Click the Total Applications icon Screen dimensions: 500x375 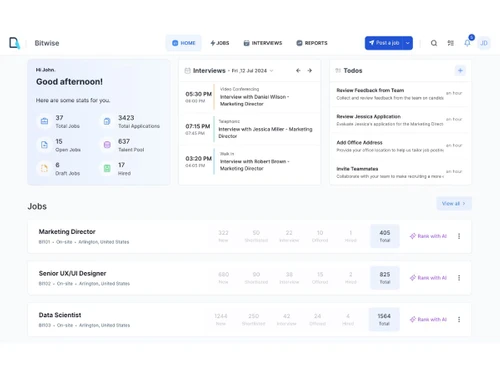click(107, 121)
